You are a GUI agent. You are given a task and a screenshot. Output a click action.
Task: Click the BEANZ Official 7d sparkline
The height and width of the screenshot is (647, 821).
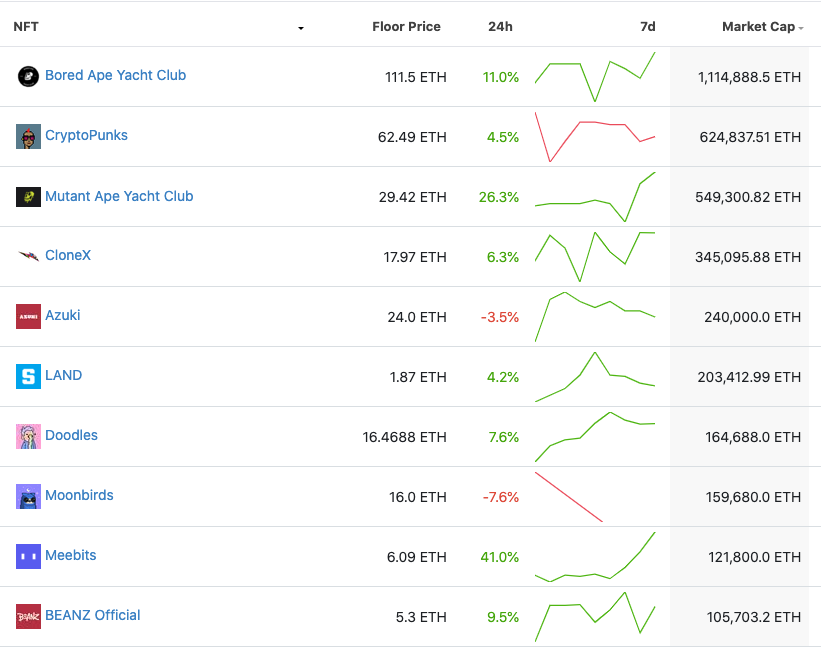[595, 617]
